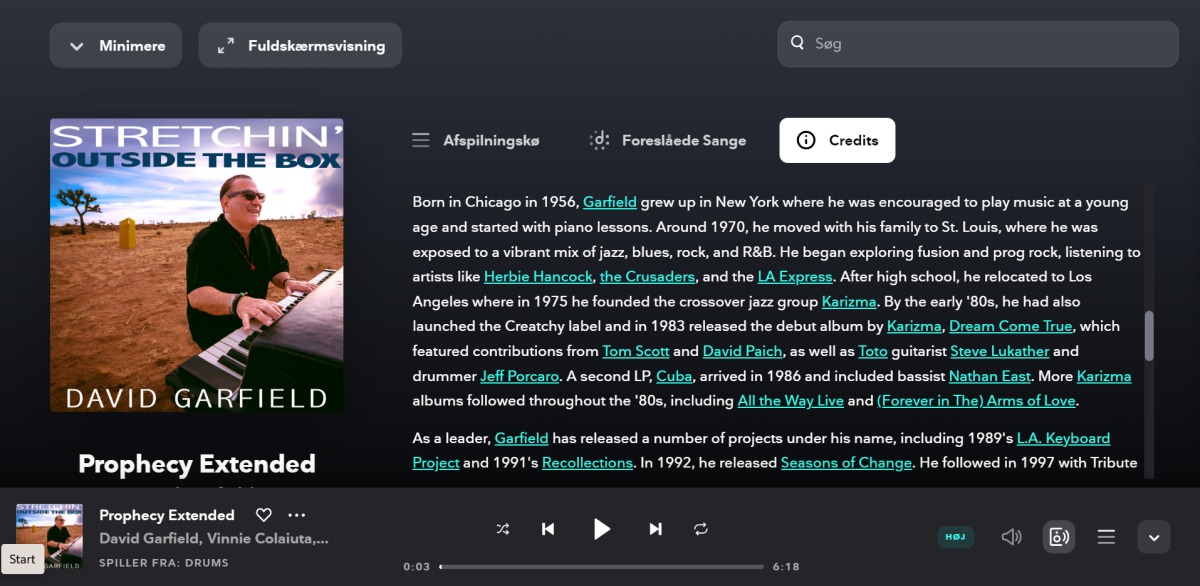
Task: Click the HØJ audio quality badge
Action: pyautogui.click(x=955, y=537)
